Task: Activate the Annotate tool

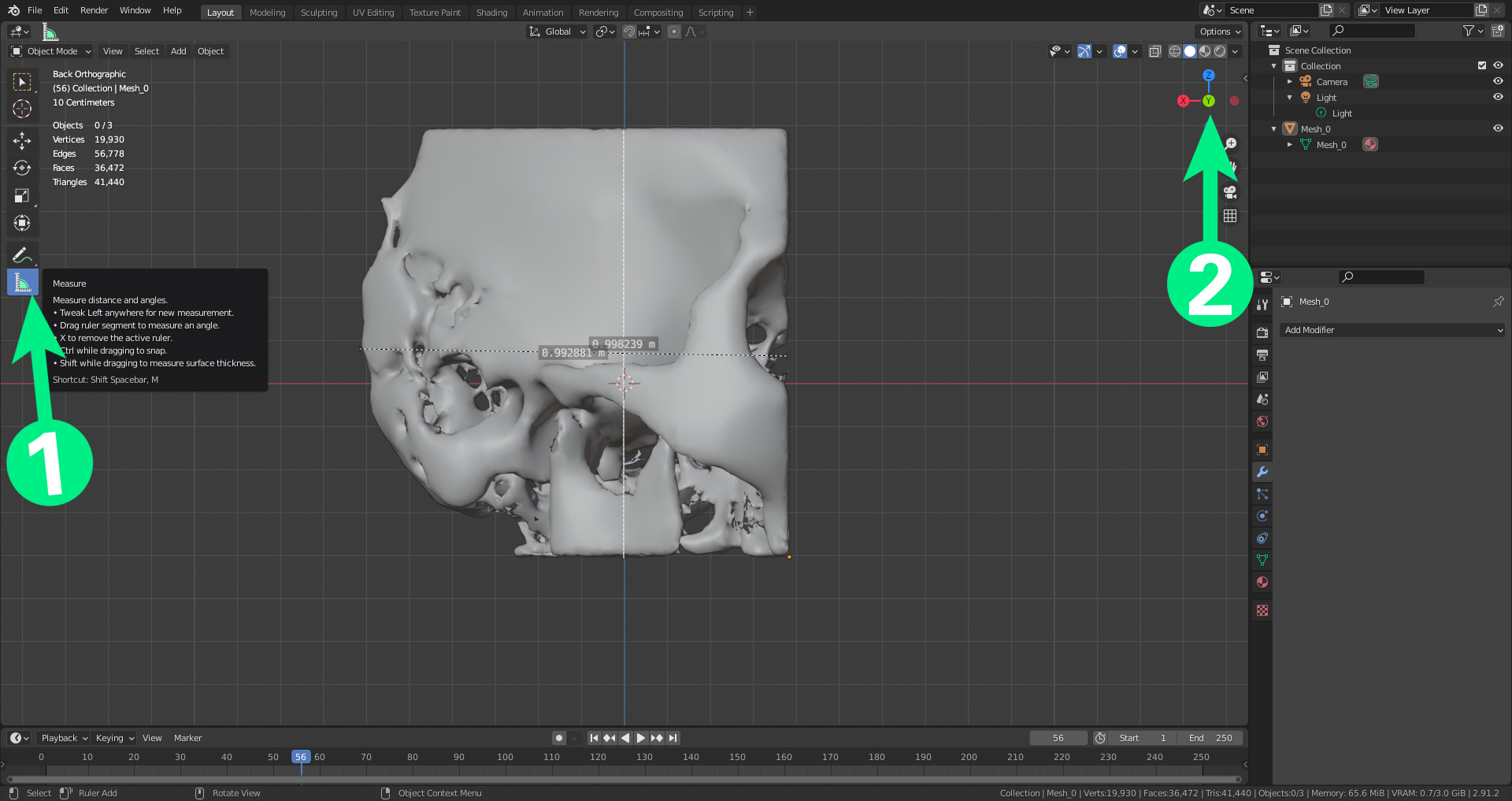Action: point(22,255)
